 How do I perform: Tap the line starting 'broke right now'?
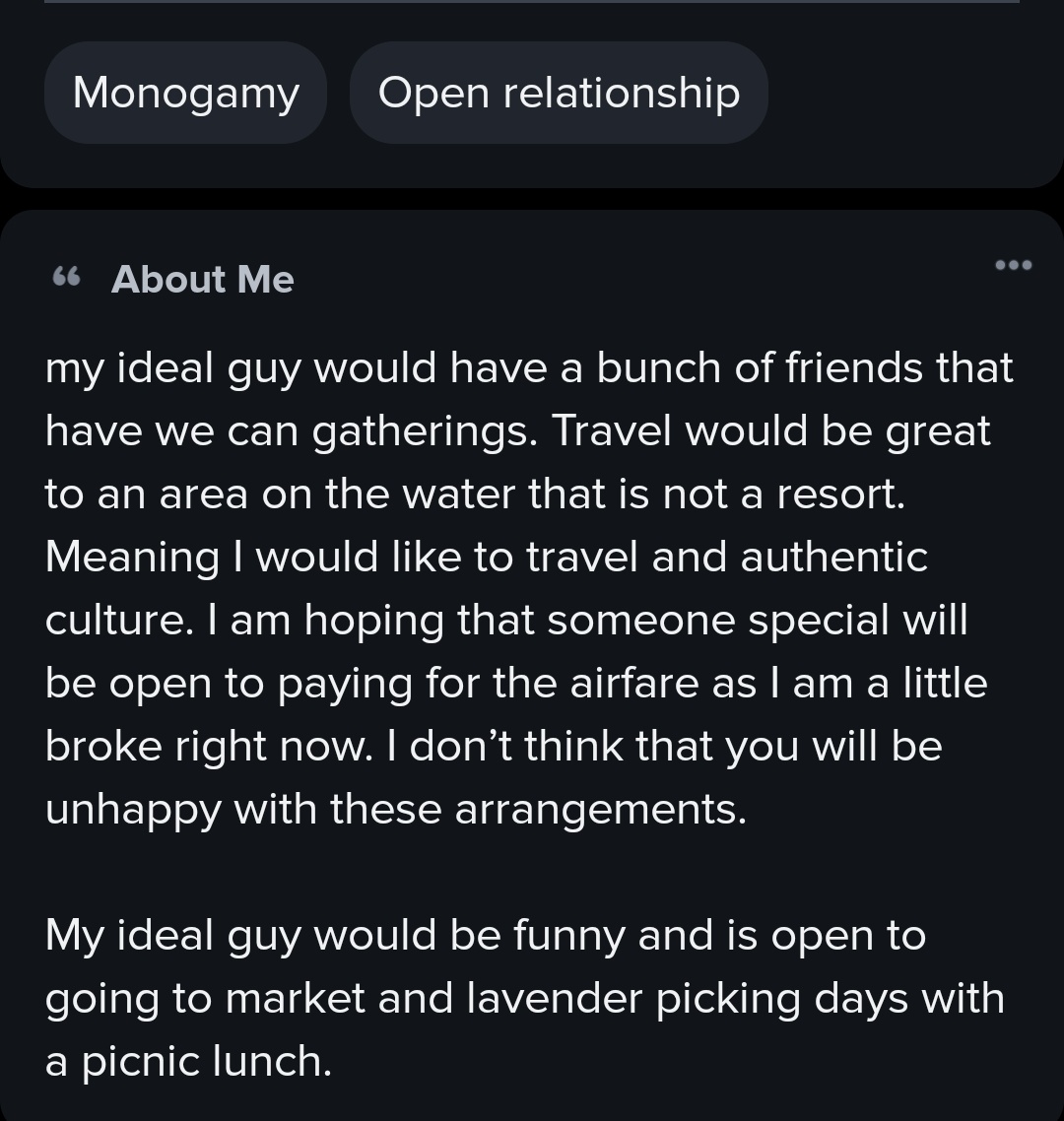[494, 747]
